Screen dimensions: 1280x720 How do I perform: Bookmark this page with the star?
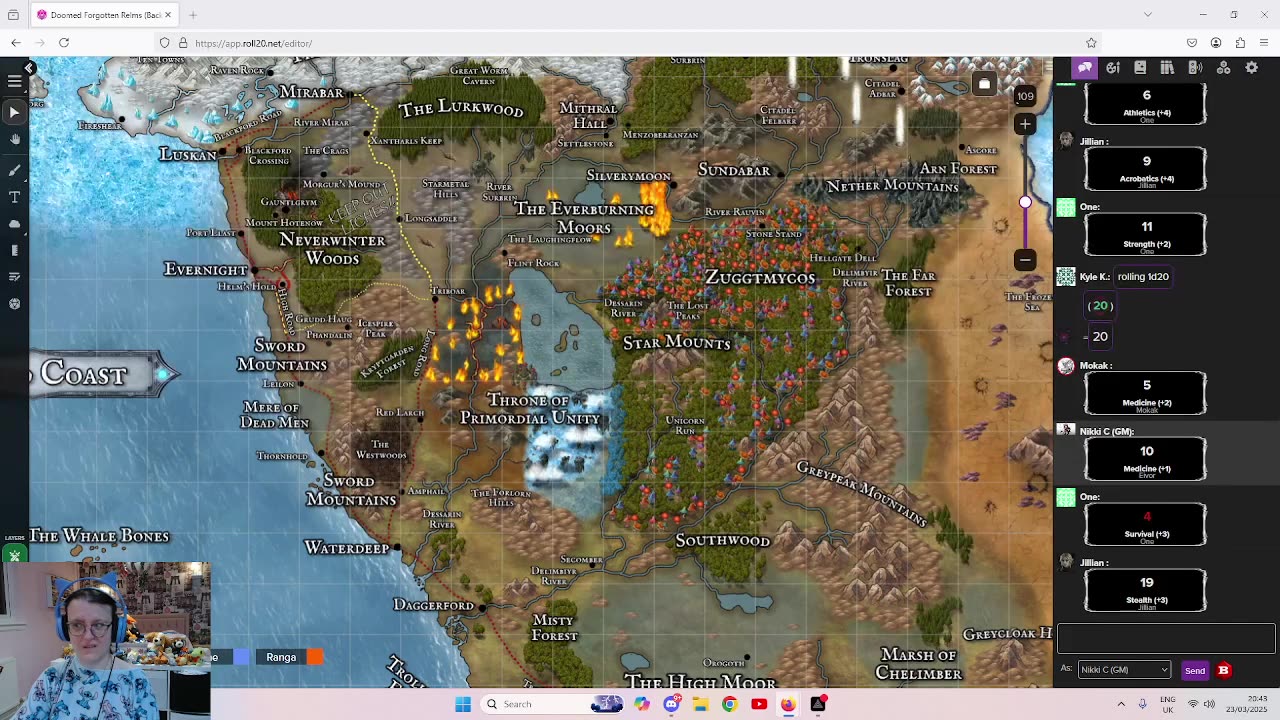pos(1091,43)
